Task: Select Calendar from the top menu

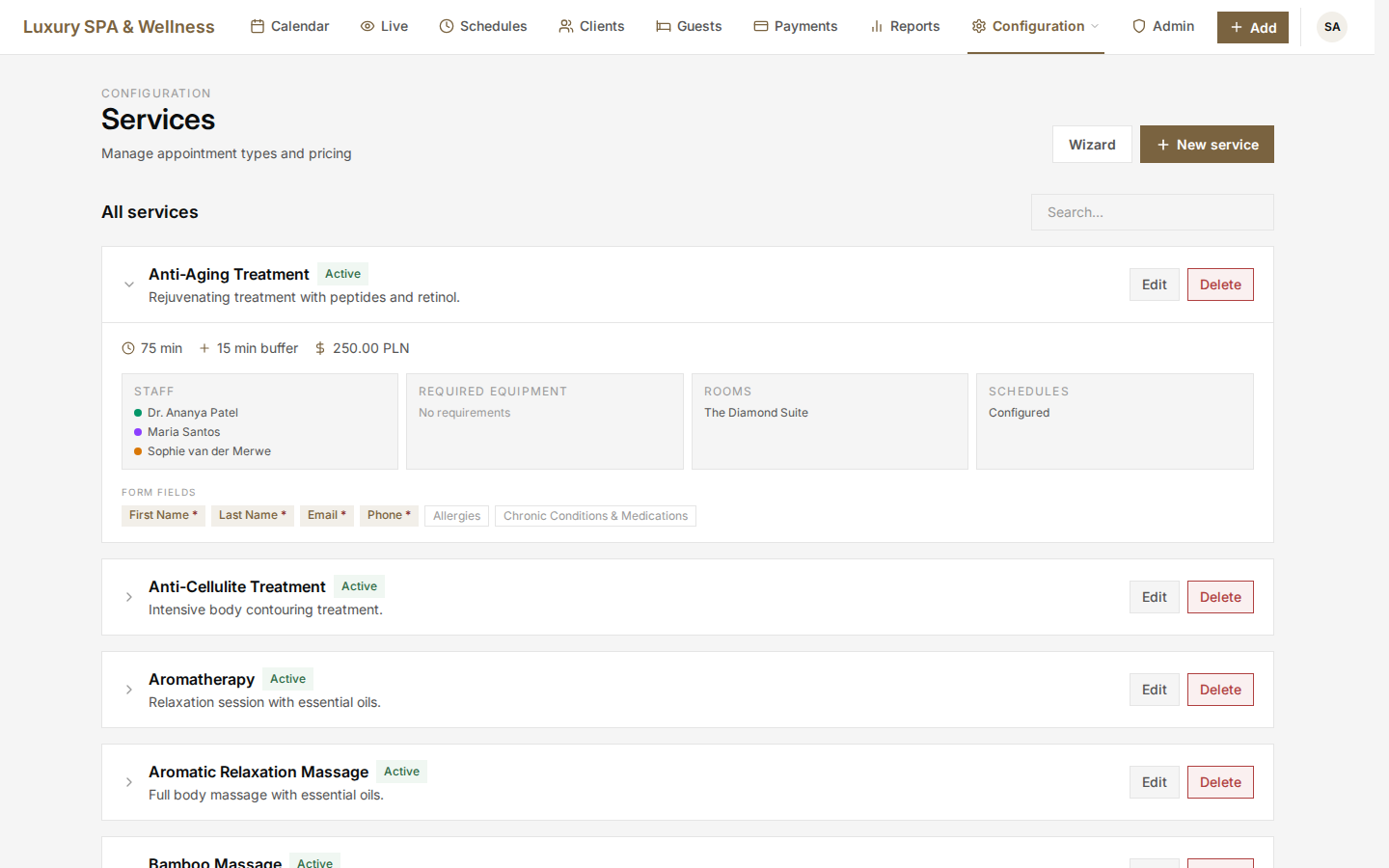Action: click(x=289, y=26)
